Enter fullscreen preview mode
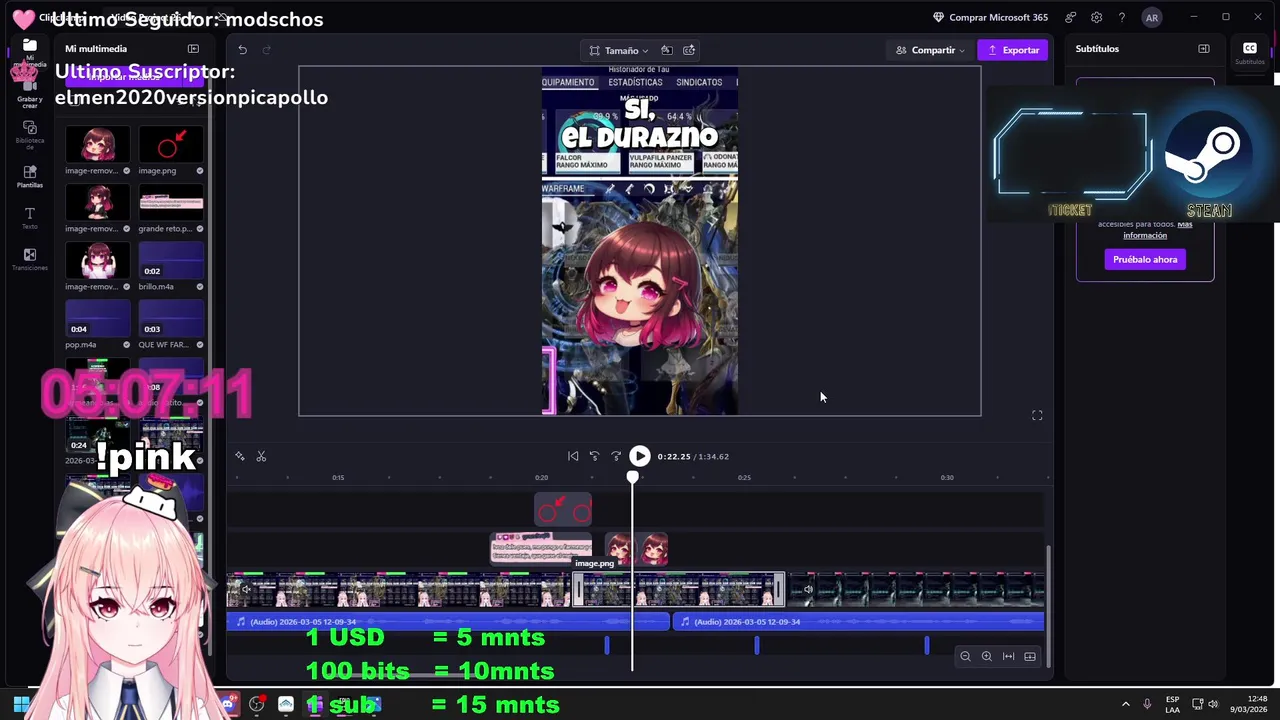The image size is (1280, 720). click(x=1037, y=415)
